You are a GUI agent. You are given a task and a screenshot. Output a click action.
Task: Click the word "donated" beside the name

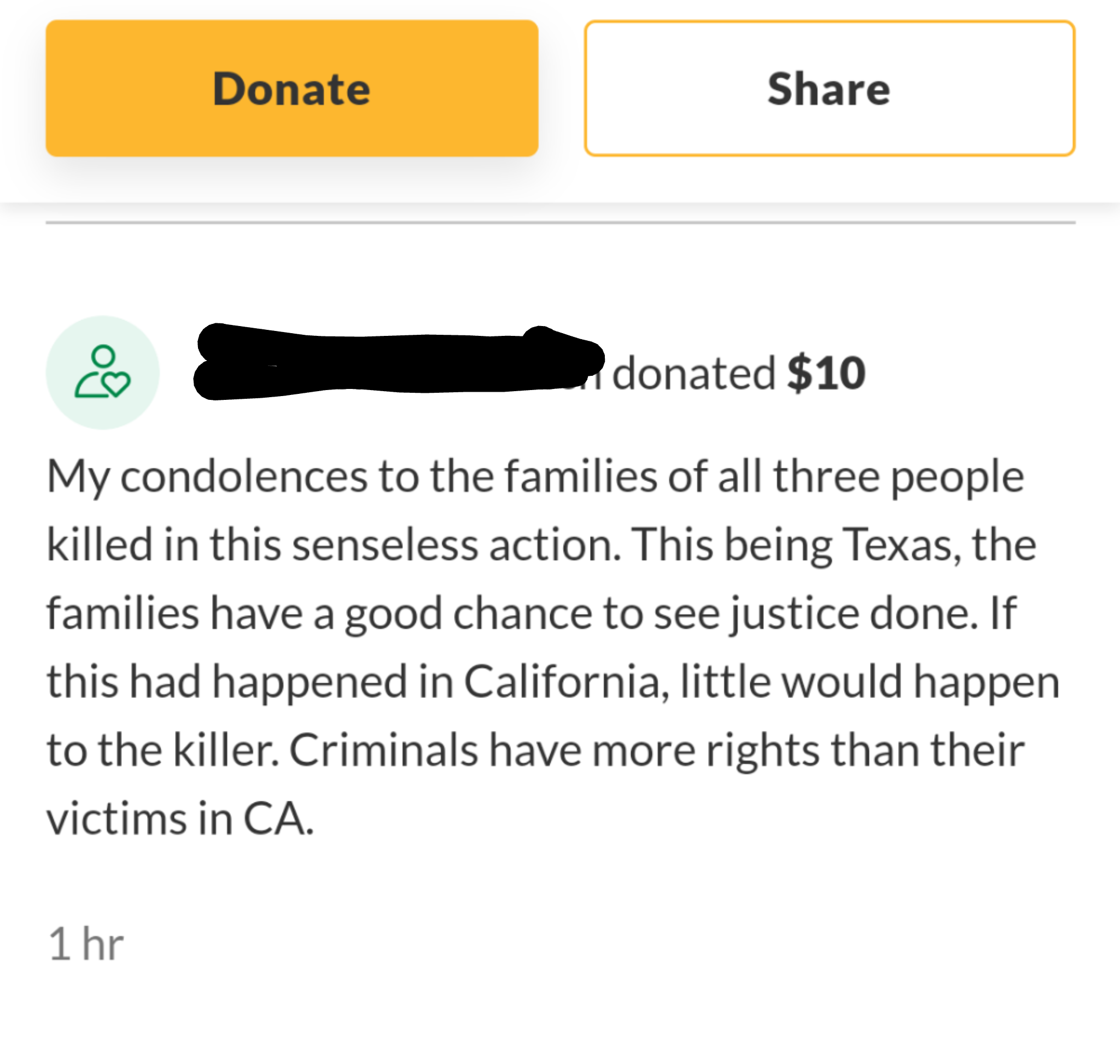point(693,374)
